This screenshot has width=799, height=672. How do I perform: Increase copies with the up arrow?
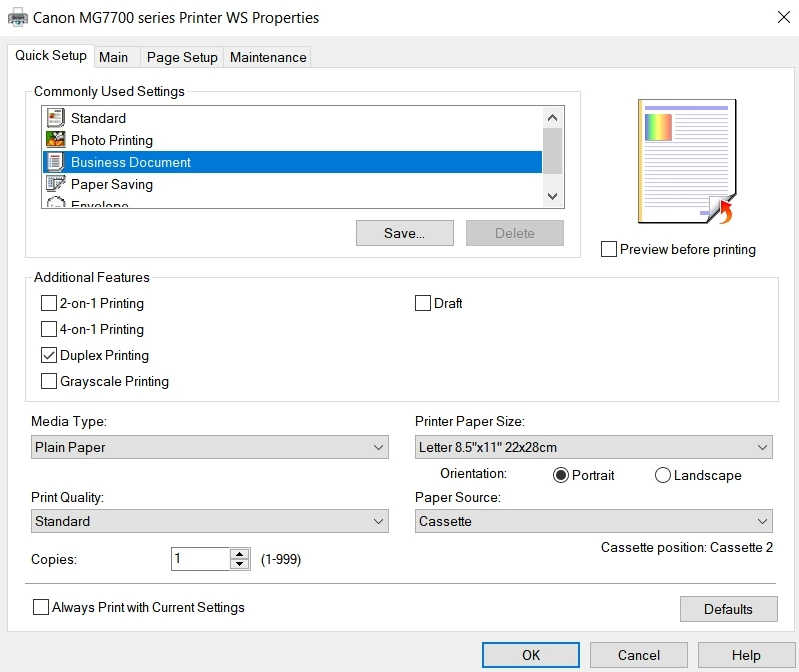point(239,554)
